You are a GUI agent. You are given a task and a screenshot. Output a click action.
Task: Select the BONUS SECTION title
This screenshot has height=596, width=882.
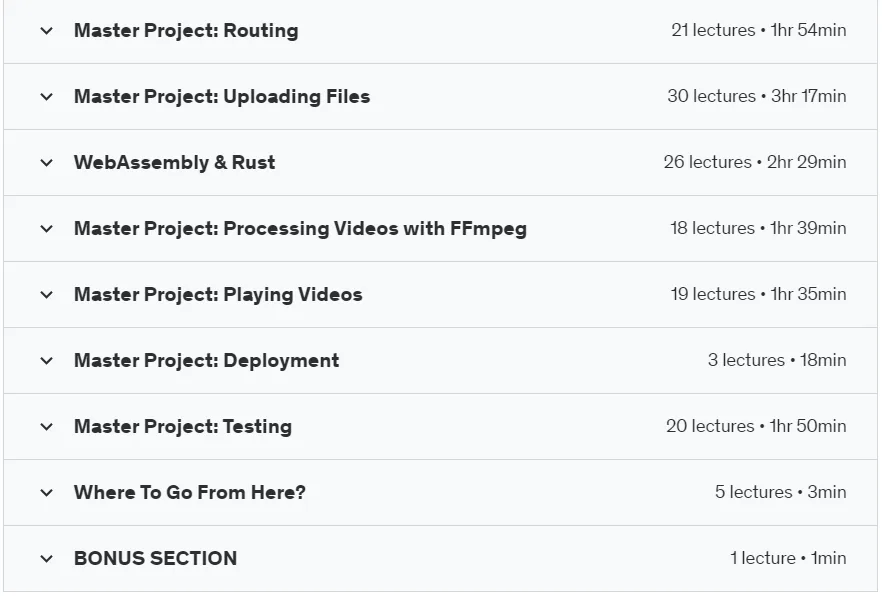click(156, 558)
